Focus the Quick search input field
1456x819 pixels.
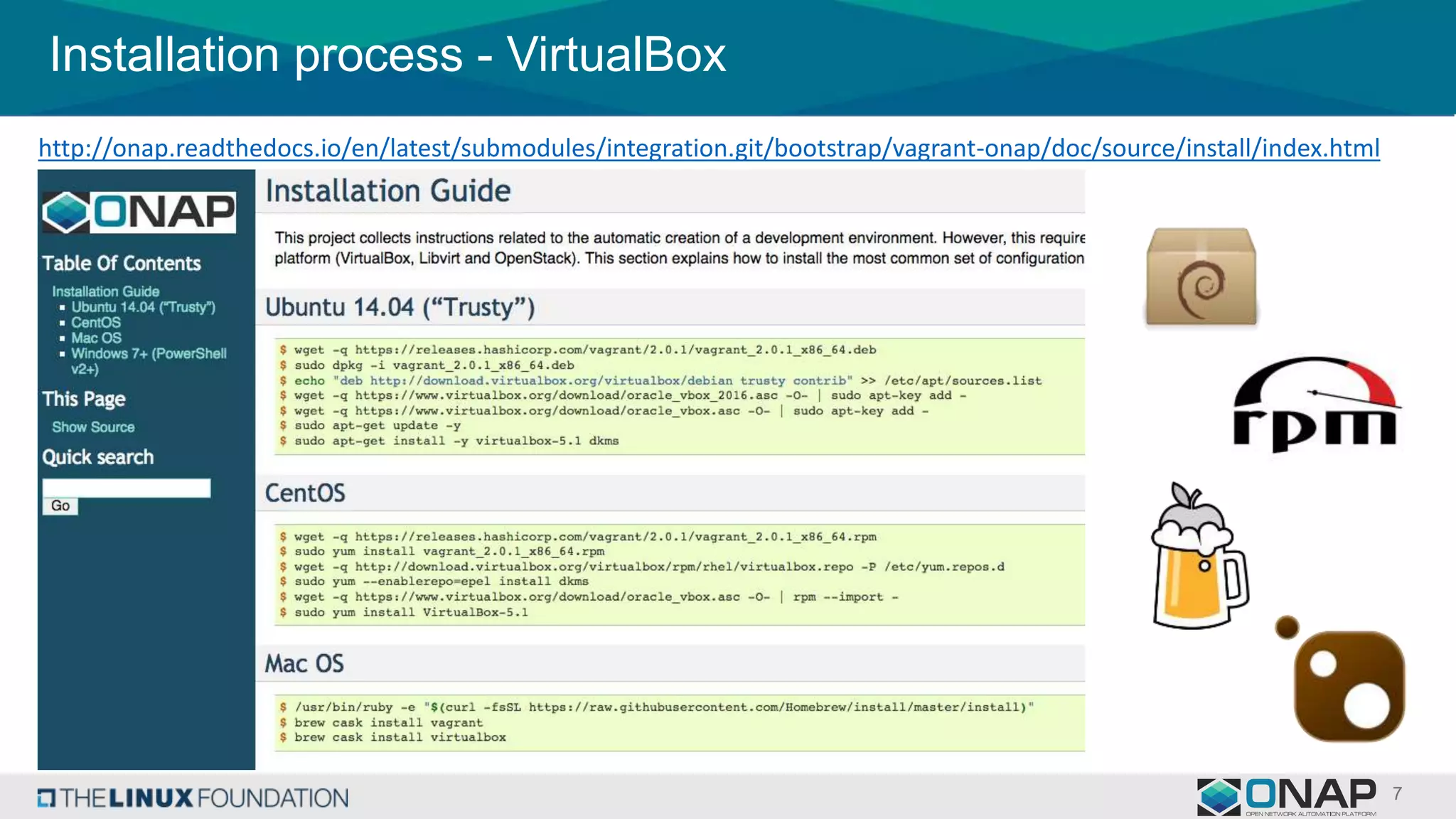(127, 488)
